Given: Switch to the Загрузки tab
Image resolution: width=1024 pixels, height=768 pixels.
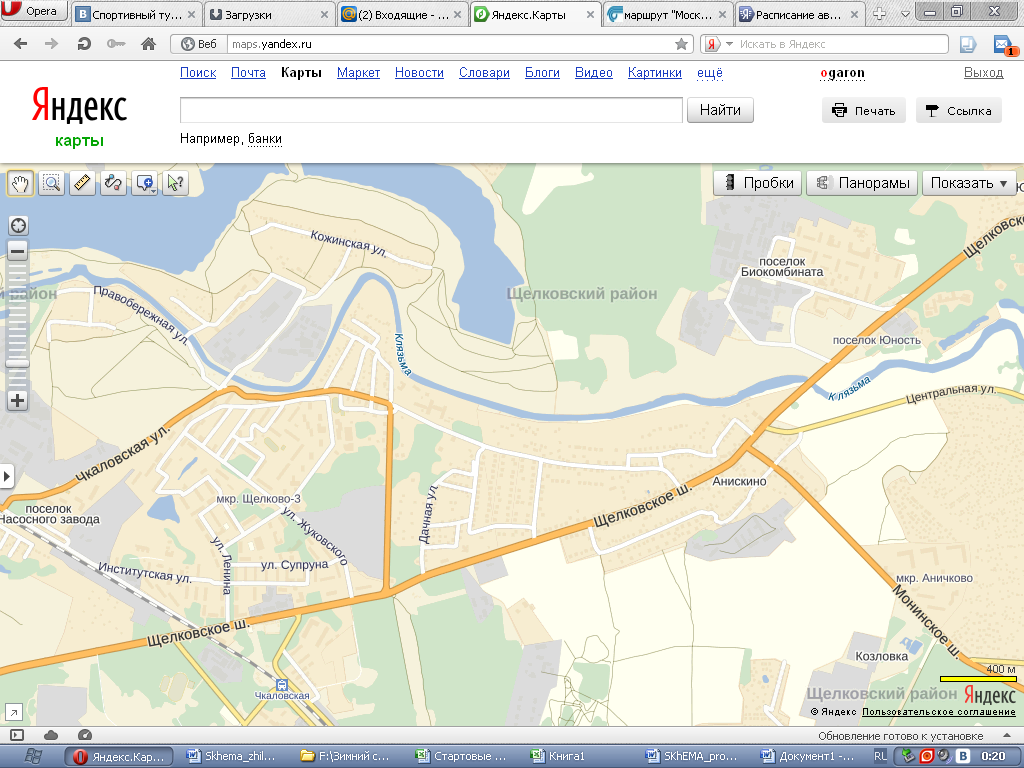Looking at the screenshot, I should coord(269,14).
